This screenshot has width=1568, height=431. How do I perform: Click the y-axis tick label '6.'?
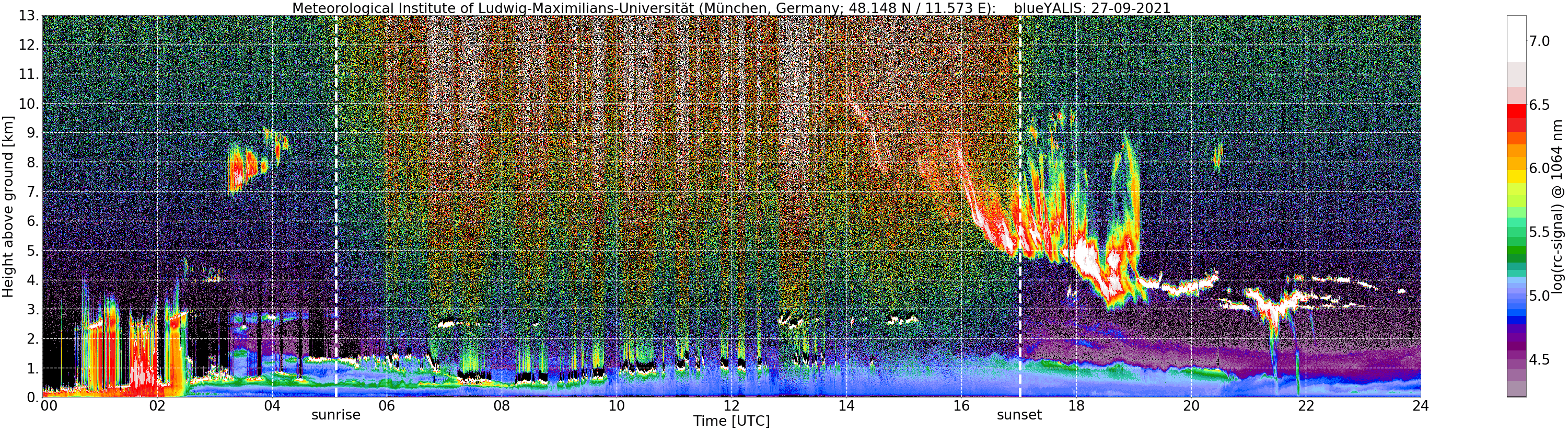32,221
